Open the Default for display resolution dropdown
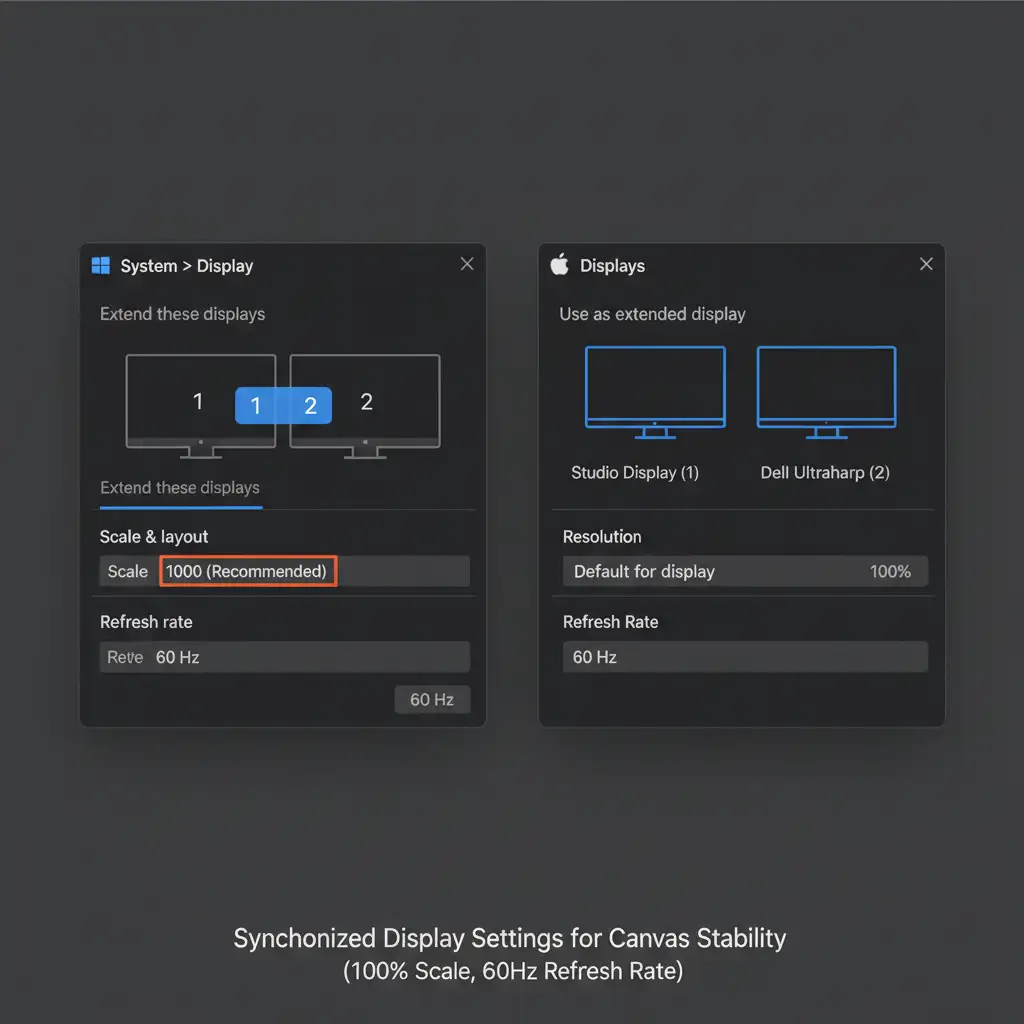This screenshot has width=1024, height=1024. (745, 572)
